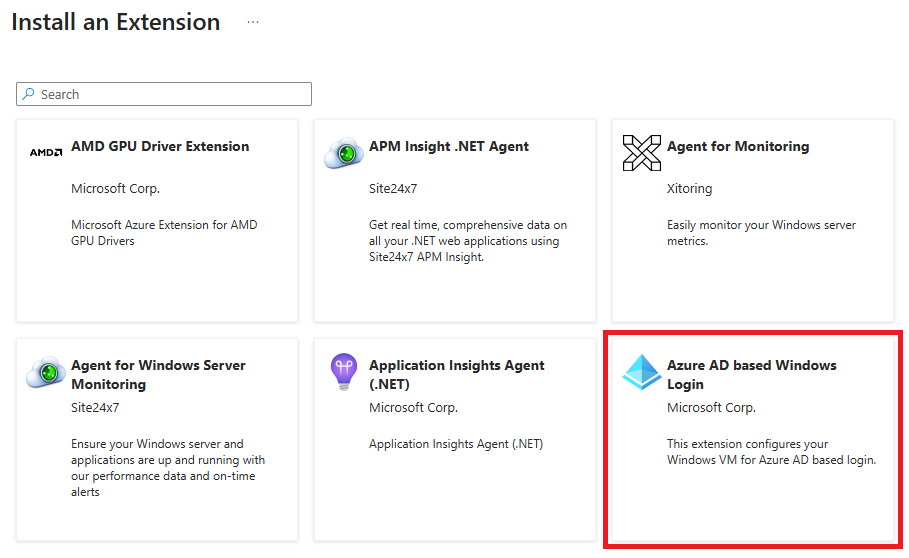Screen dimensions: 909x558
Task: Select the Agent for Monitoring title
Action: [x=738, y=146]
